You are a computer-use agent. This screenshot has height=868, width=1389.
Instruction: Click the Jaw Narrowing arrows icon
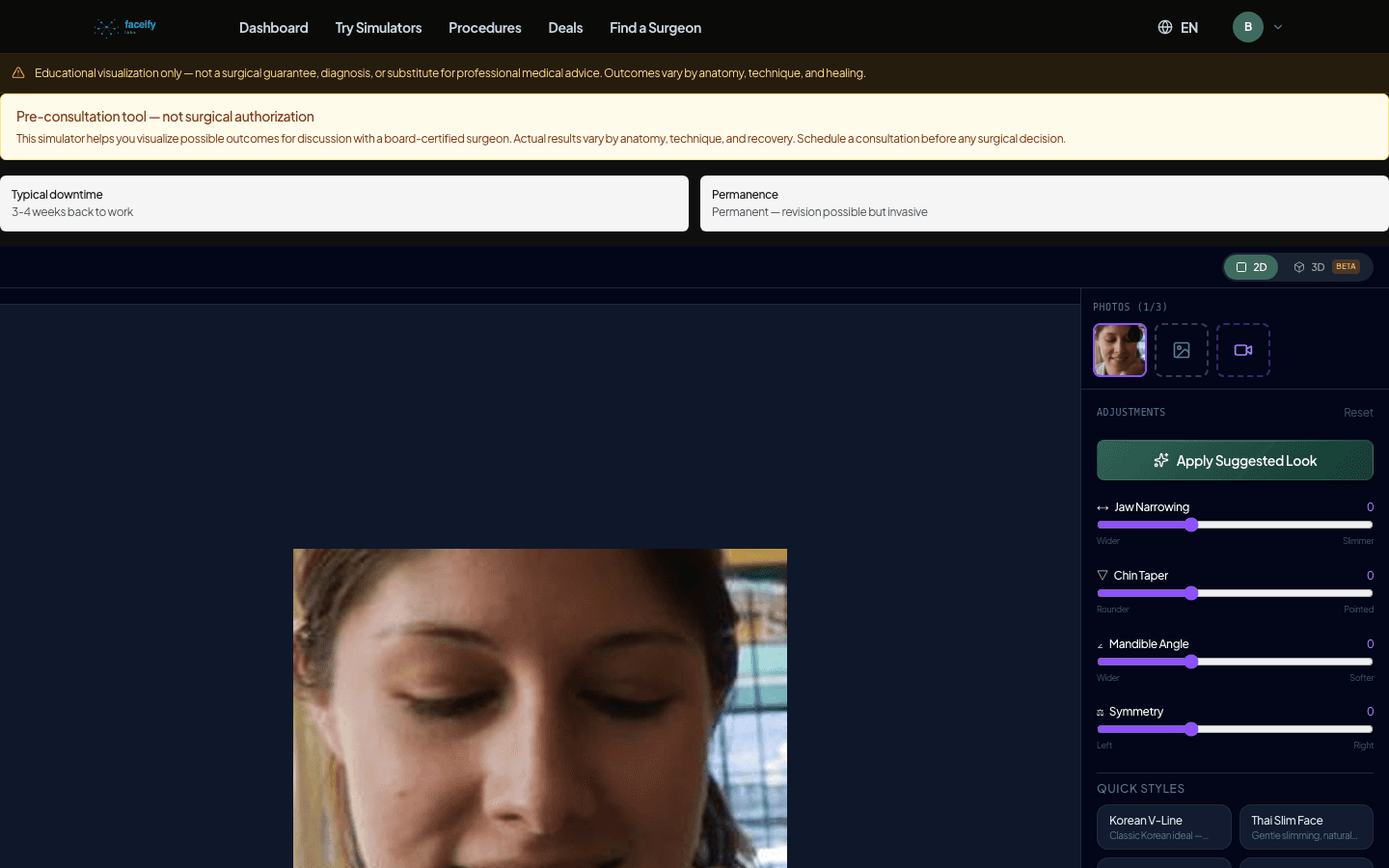coord(1103,507)
